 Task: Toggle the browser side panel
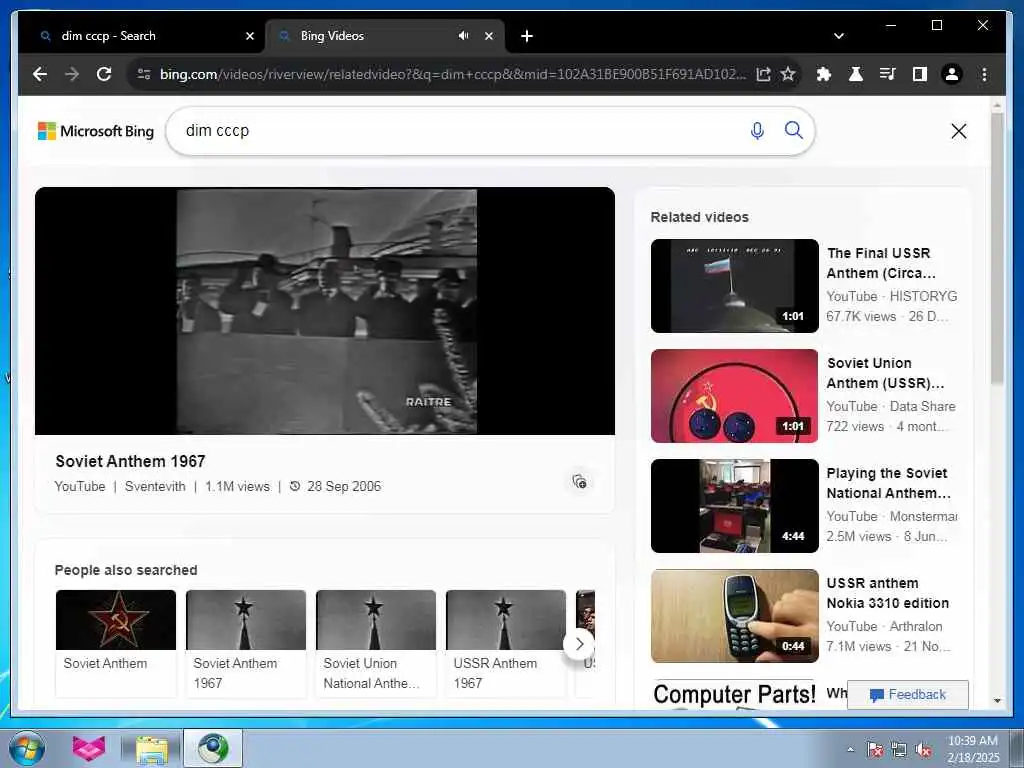coord(920,74)
